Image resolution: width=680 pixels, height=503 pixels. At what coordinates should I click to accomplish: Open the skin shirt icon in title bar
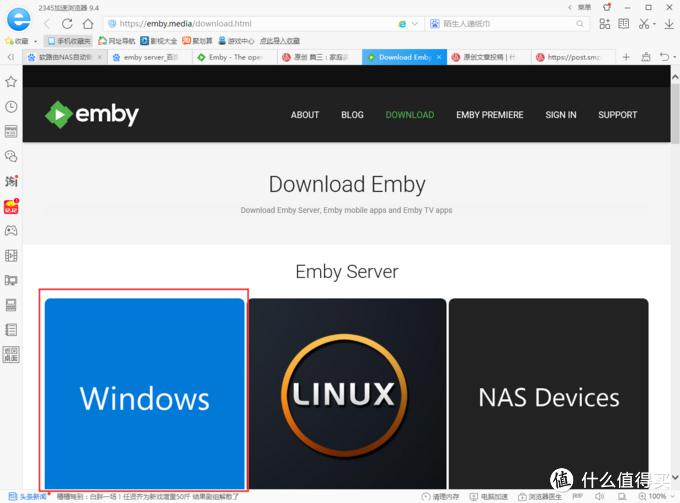[607, 7]
